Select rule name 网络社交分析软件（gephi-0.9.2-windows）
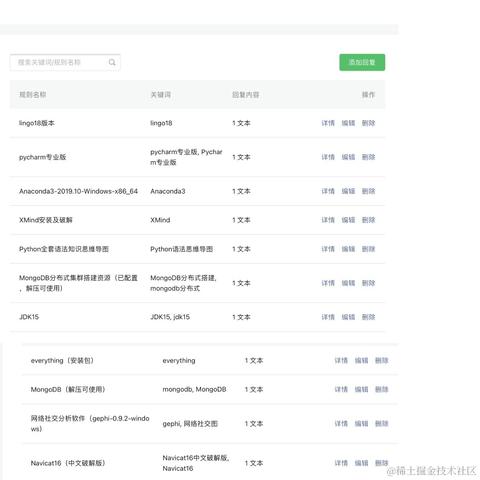The height and width of the screenshot is (480, 480). 90,424
